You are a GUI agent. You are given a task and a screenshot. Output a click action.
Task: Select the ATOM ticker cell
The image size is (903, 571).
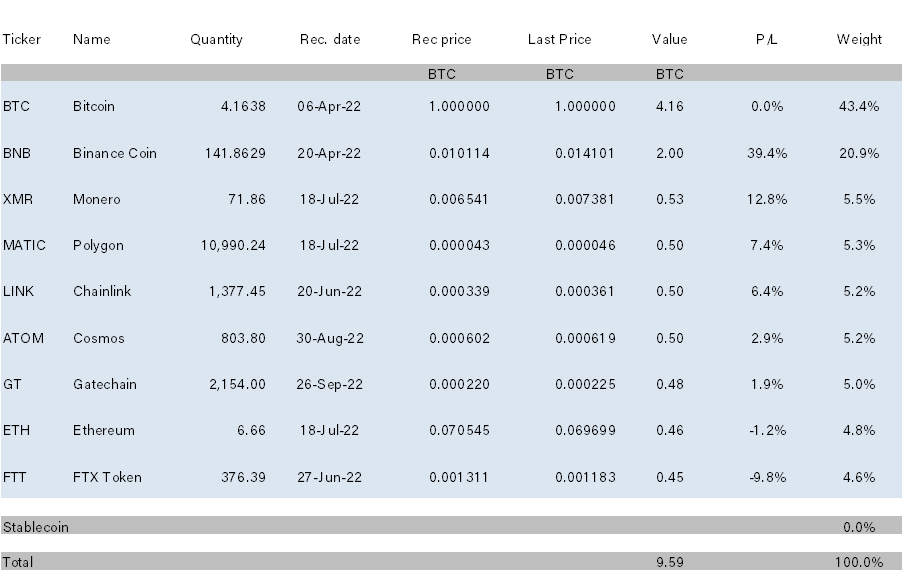coord(23,338)
